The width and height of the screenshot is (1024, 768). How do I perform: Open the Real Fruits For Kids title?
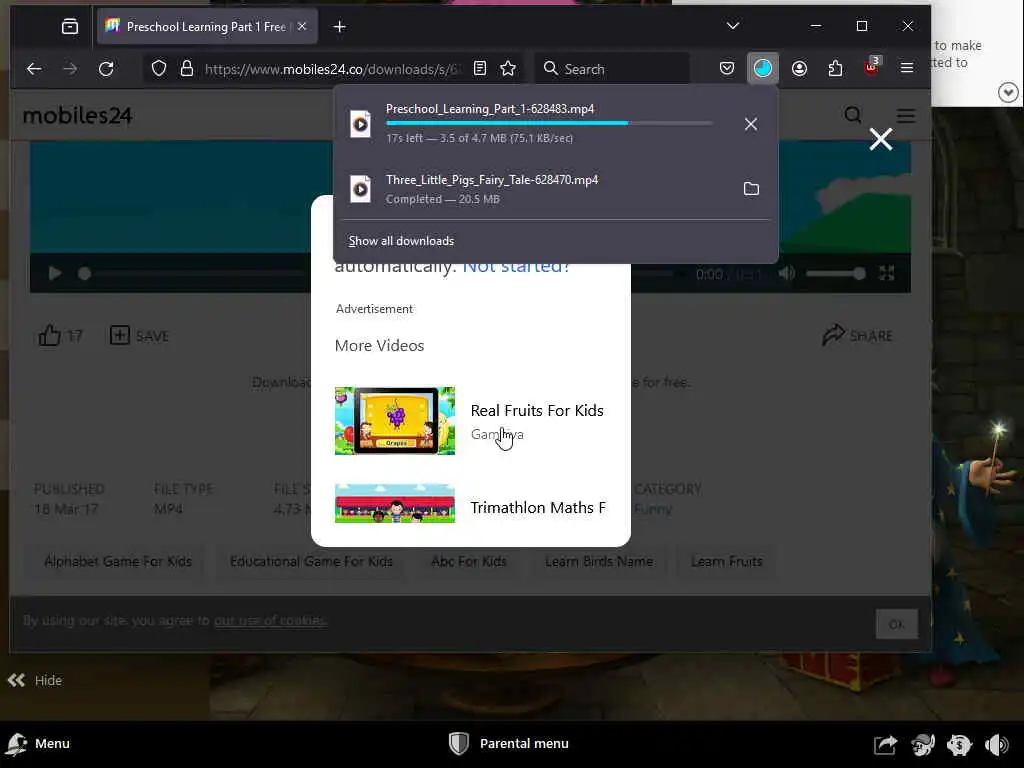pyautogui.click(x=537, y=411)
